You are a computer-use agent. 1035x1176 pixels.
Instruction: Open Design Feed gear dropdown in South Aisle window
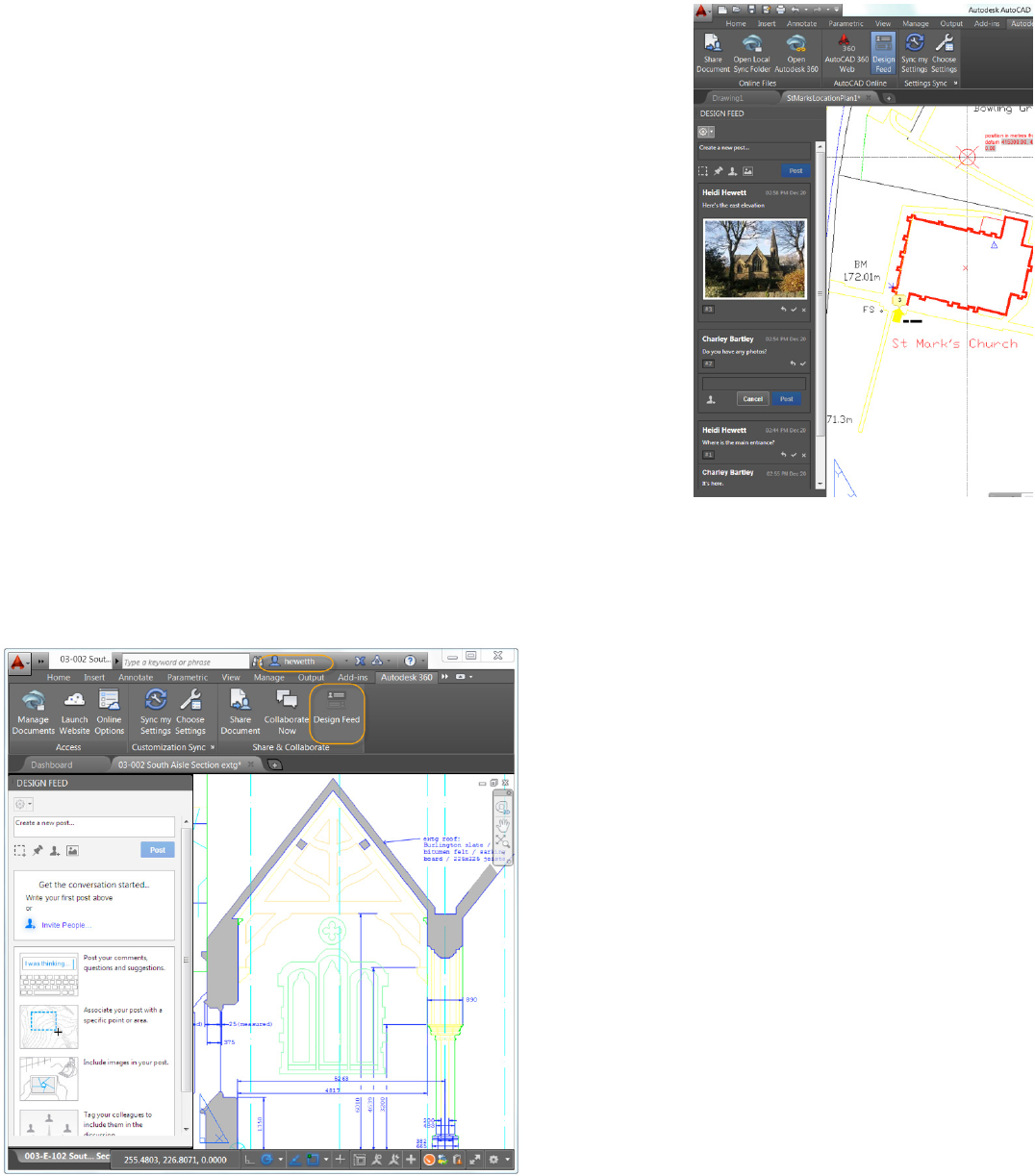(x=23, y=804)
